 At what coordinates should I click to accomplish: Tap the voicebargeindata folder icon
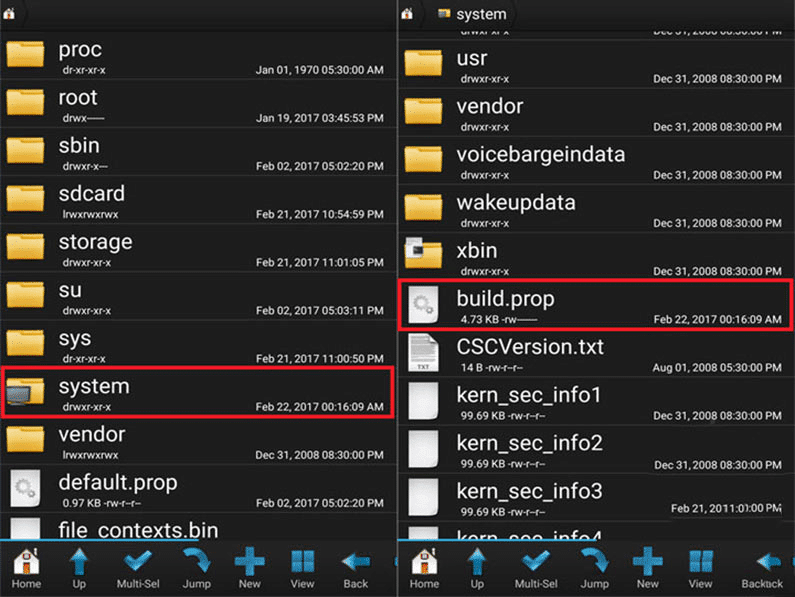pyautogui.click(x=423, y=159)
